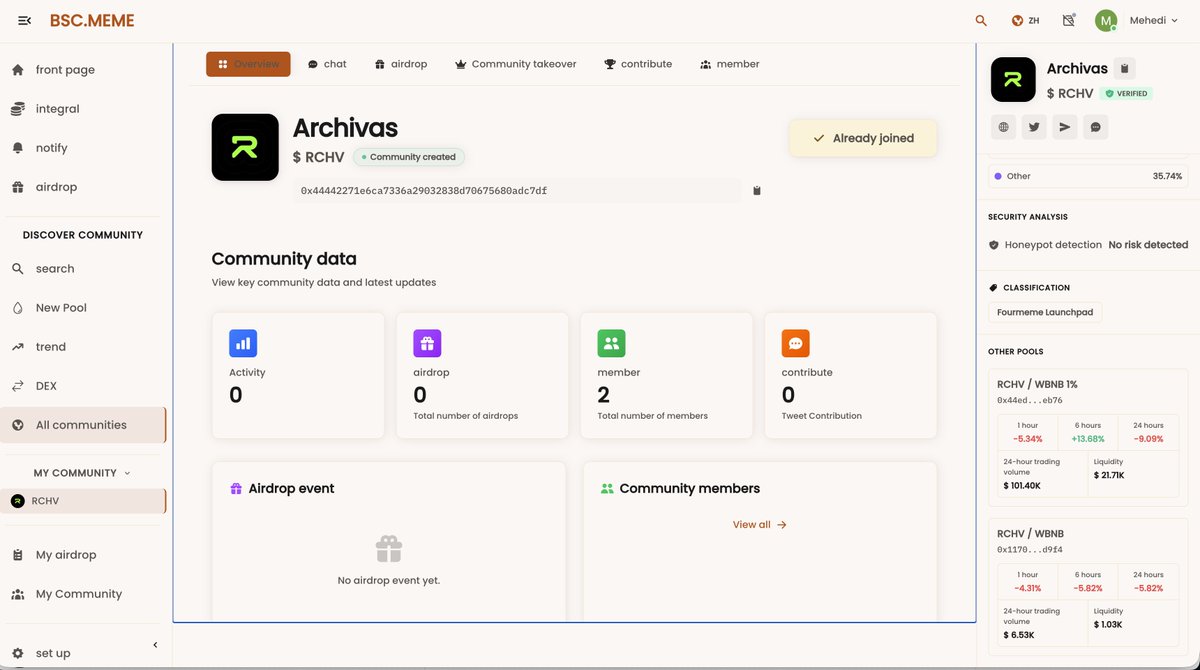Click the No risk detected text
The image size is (1200, 670).
click(1148, 245)
